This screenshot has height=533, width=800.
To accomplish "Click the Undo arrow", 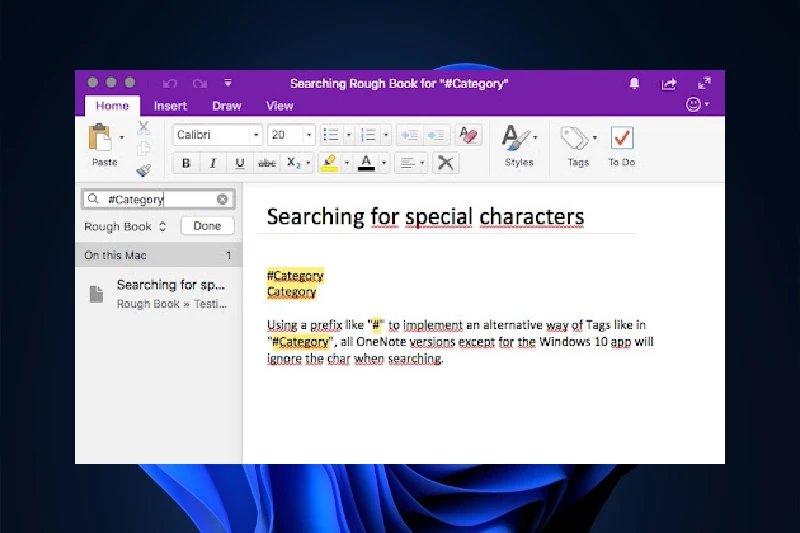I will pos(170,83).
